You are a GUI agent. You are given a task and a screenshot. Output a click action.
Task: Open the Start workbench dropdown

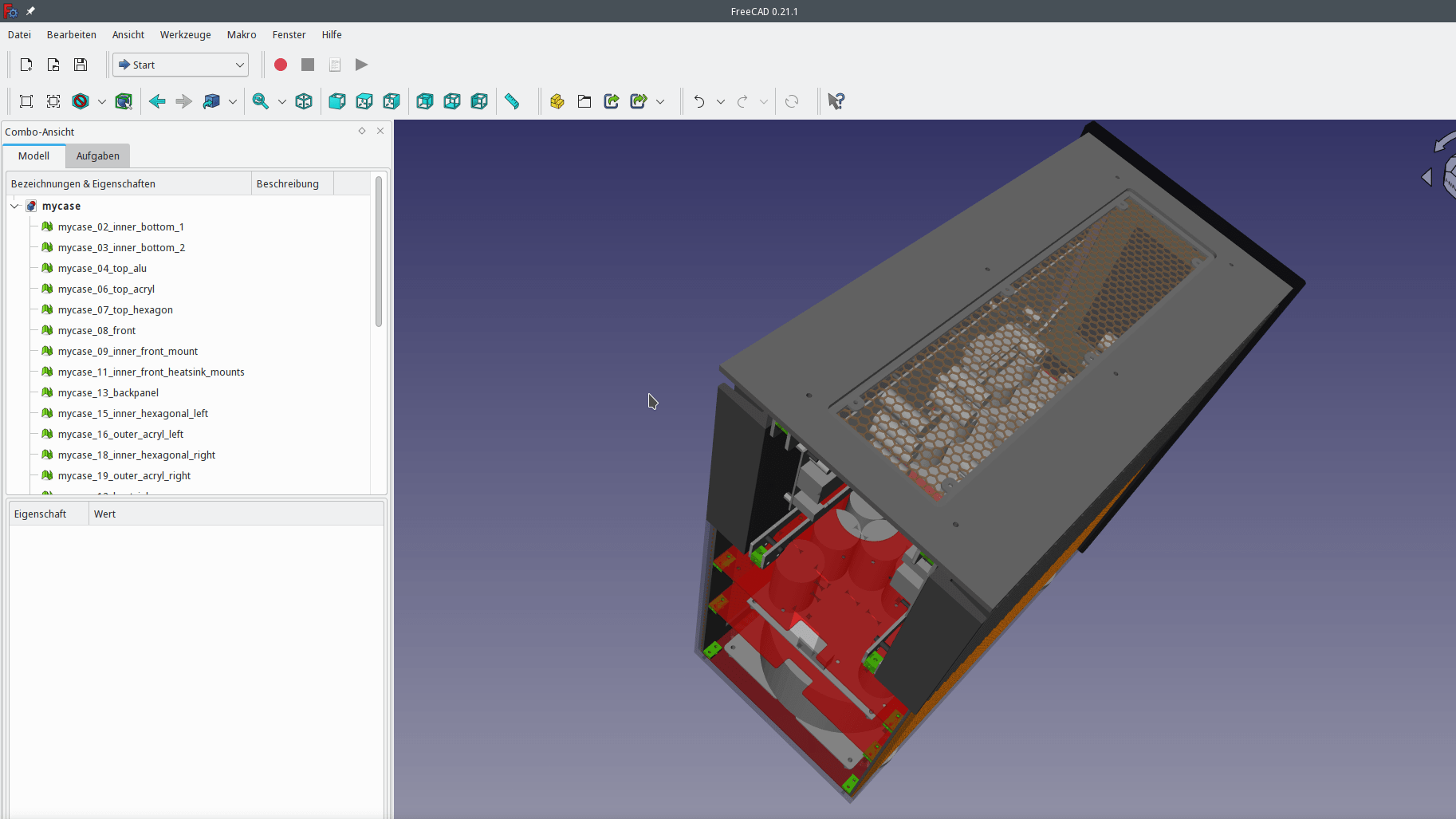(180, 65)
